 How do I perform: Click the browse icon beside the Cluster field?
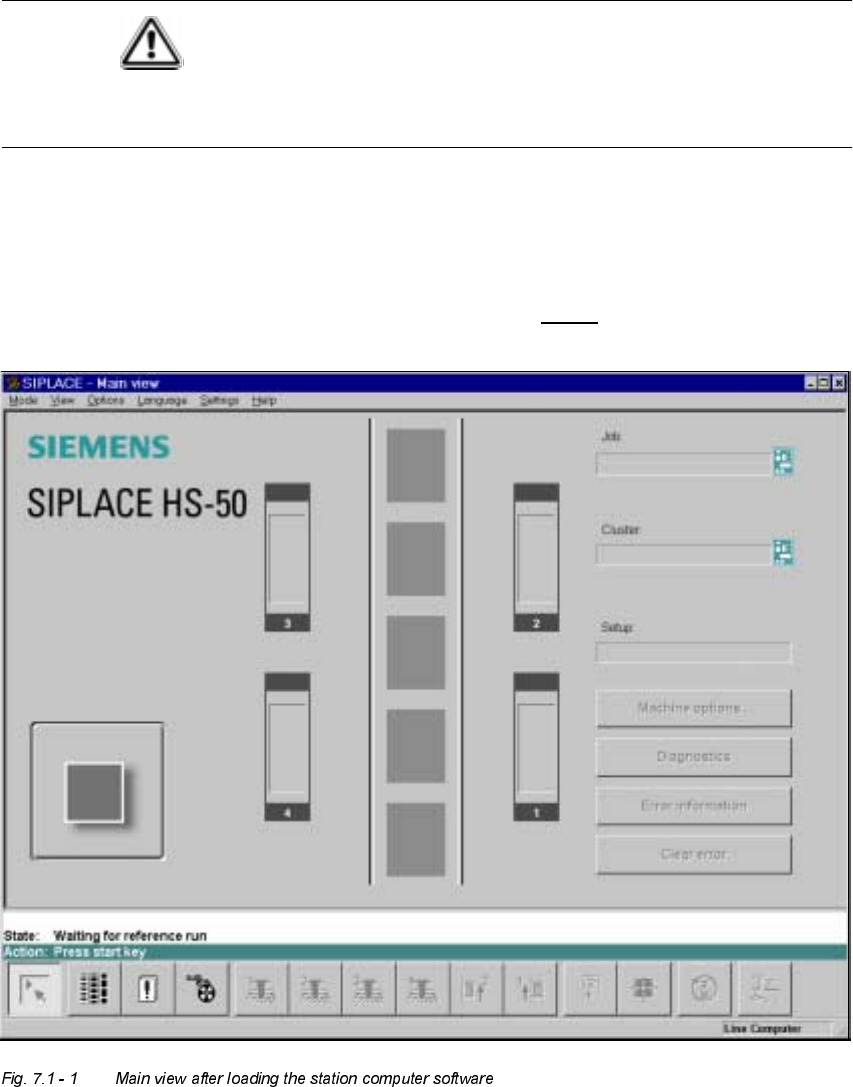[x=784, y=552]
